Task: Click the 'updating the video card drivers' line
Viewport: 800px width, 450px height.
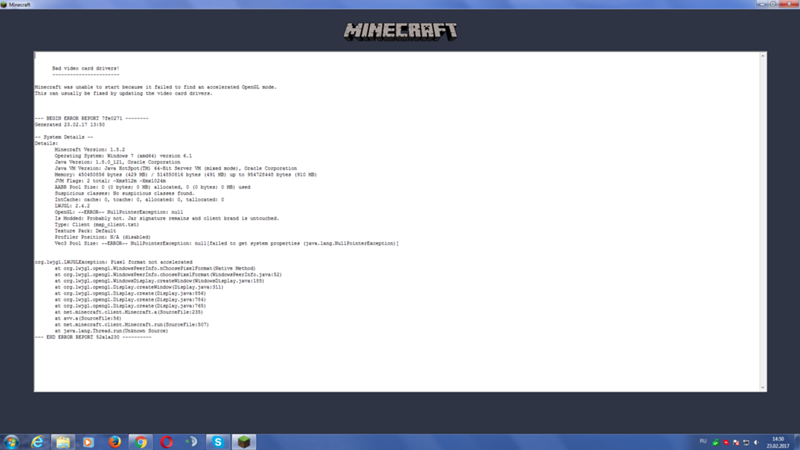Action: point(123,93)
